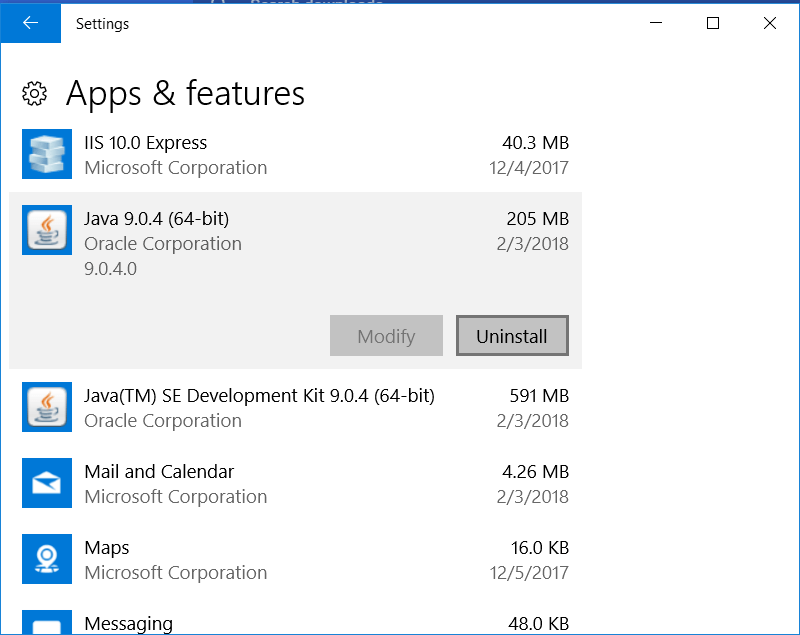800x635 pixels.
Task: Select the Messaging entry
Action: coord(200,623)
